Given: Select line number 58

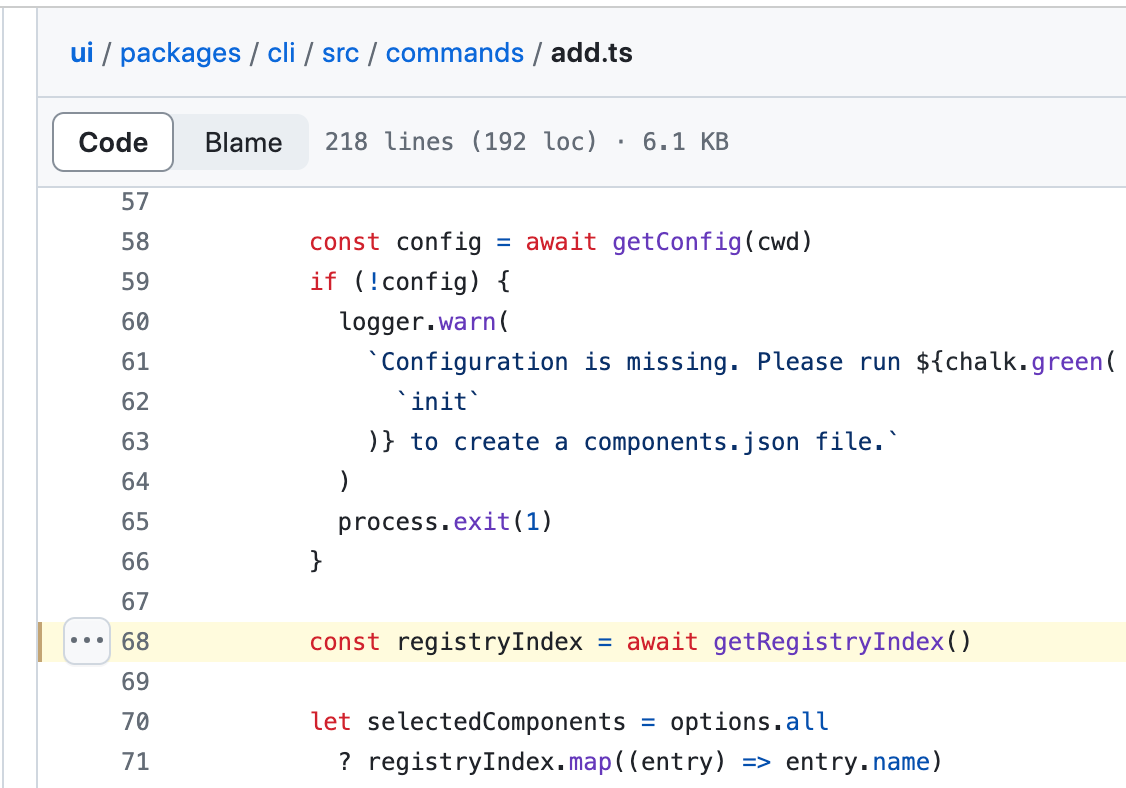Looking at the screenshot, I should pyautogui.click(x=134, y=241).
